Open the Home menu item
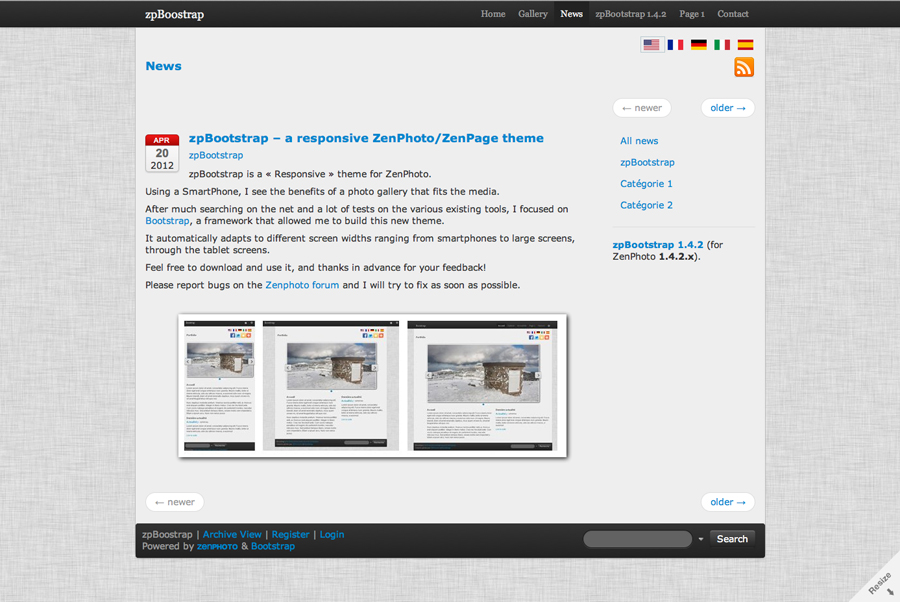 click(x=493, y=14)
